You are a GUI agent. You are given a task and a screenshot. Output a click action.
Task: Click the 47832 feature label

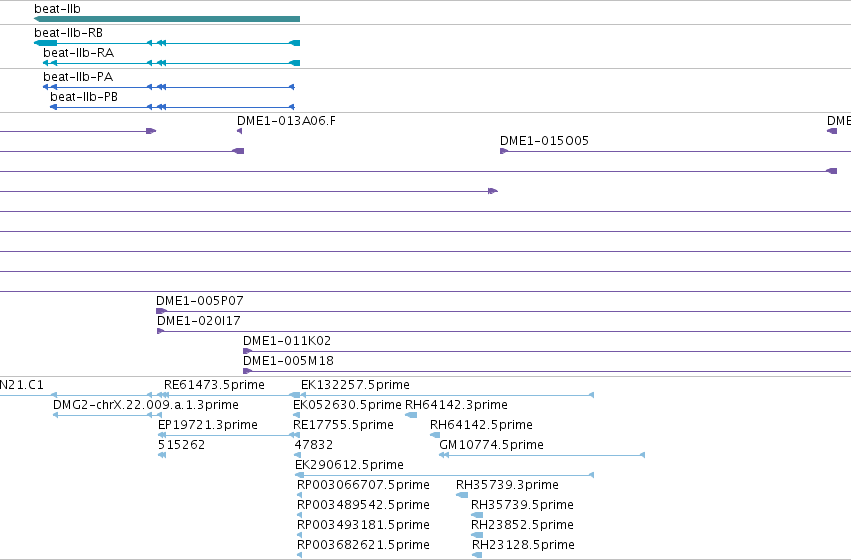tap(314, 444)
